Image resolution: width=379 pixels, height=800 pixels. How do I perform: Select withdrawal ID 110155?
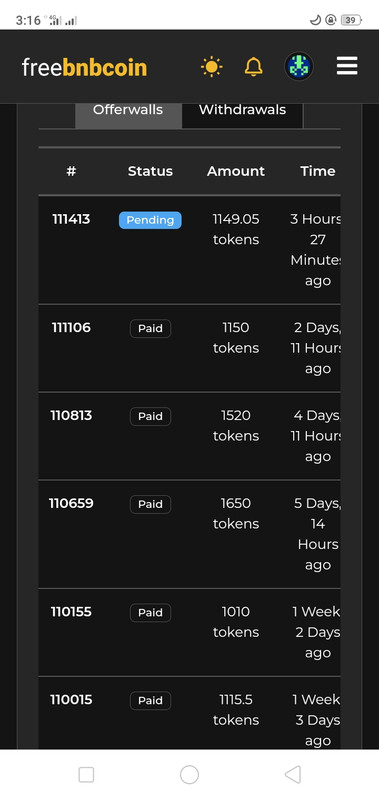tap(71, 611)
